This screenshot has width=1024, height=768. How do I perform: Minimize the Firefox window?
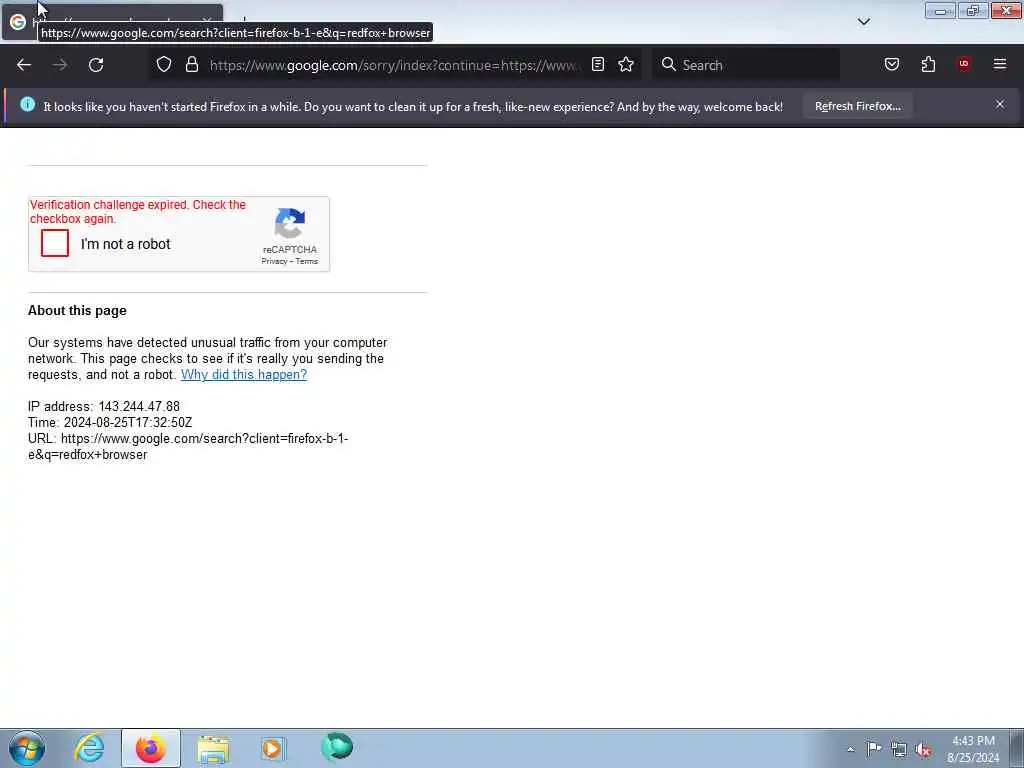point(940,10)
